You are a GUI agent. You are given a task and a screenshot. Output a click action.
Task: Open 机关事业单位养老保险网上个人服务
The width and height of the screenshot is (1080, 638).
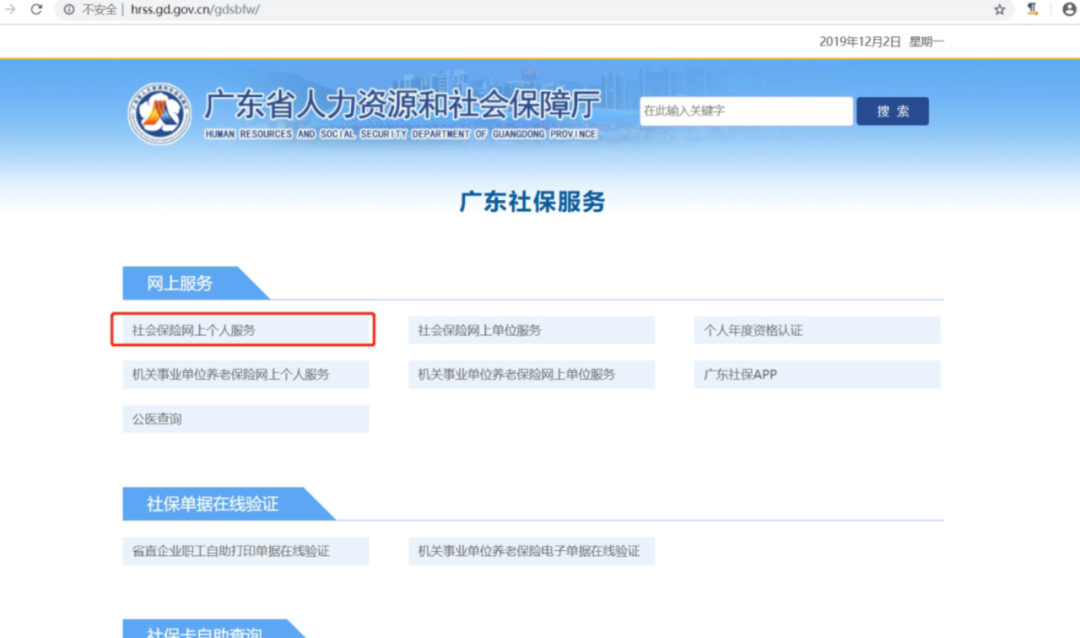244,374
